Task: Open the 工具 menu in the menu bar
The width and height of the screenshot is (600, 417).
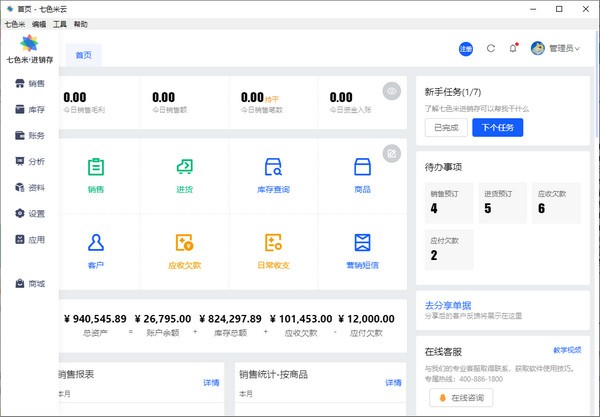Action: [60, 23]
